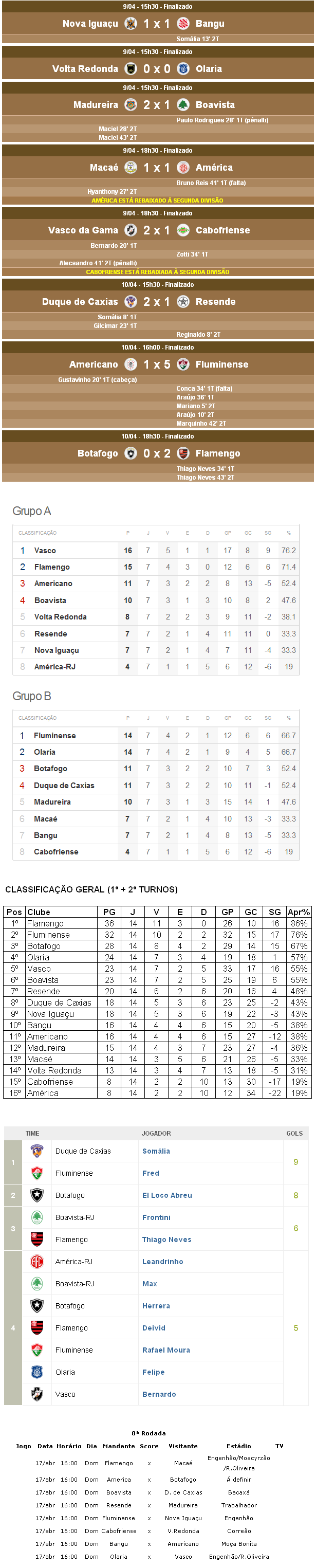Click the Vasco crest beside Bernardo

tap(37, 1394)
